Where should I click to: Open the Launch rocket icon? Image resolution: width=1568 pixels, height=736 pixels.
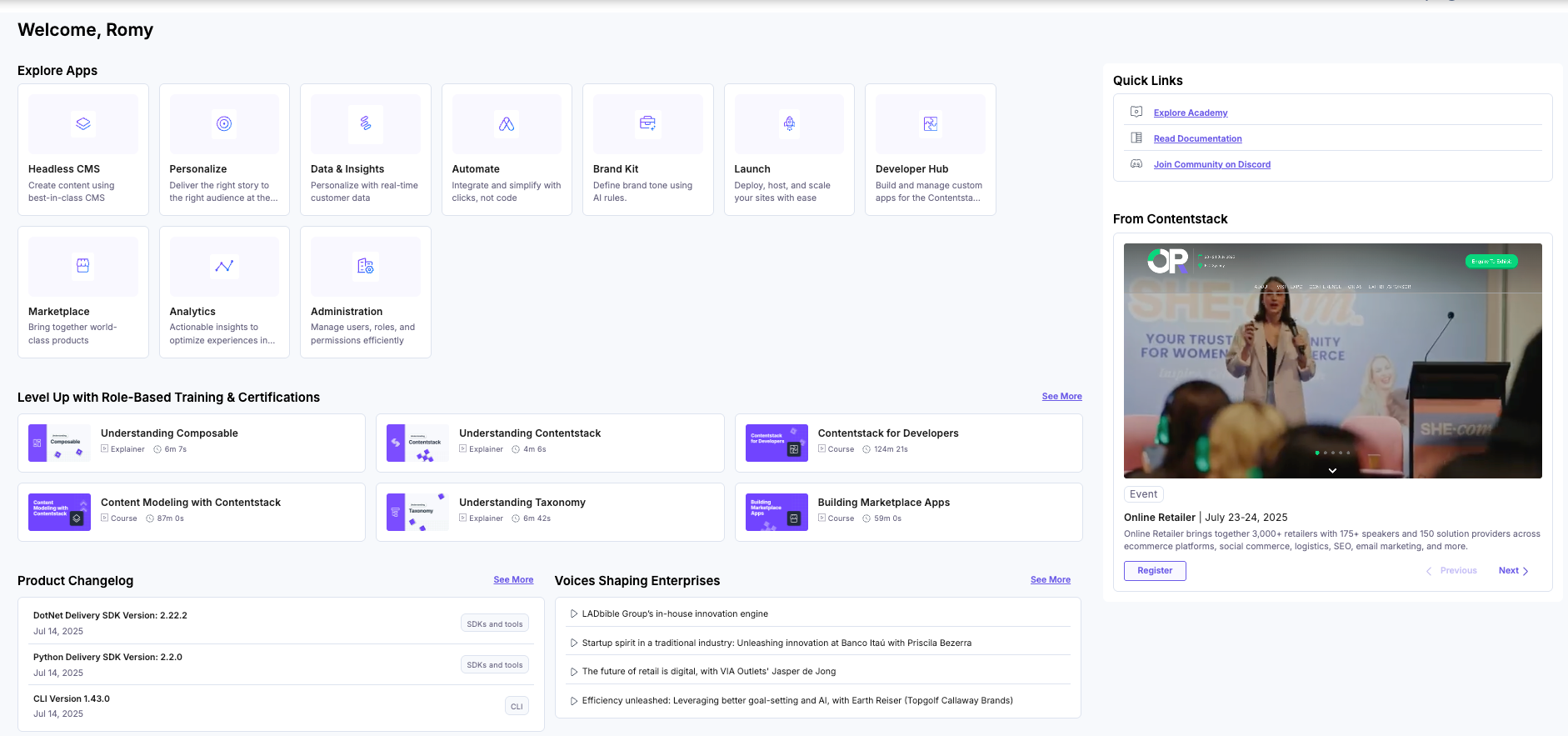(789, 123)
